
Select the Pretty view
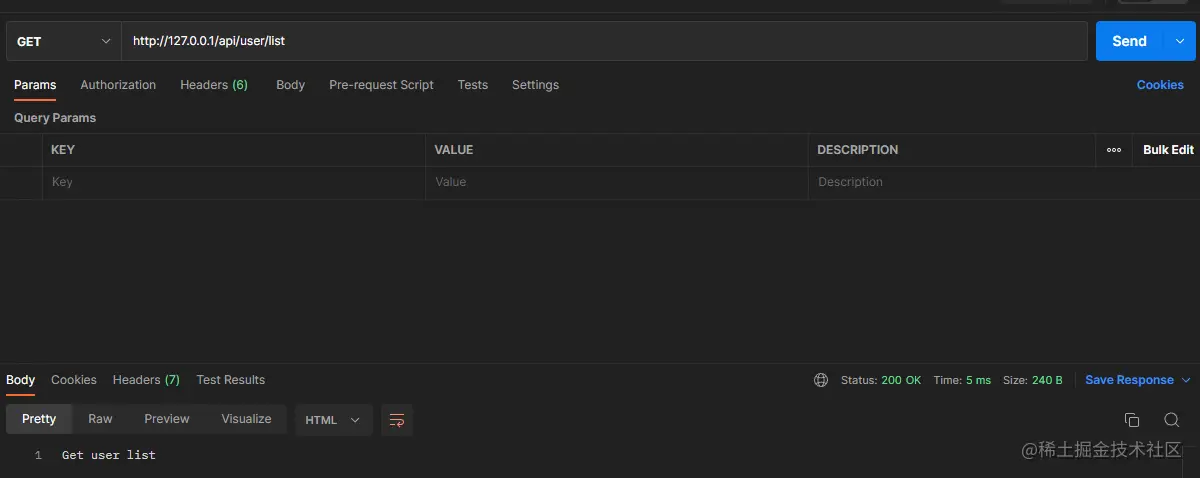tap(39, 419)
